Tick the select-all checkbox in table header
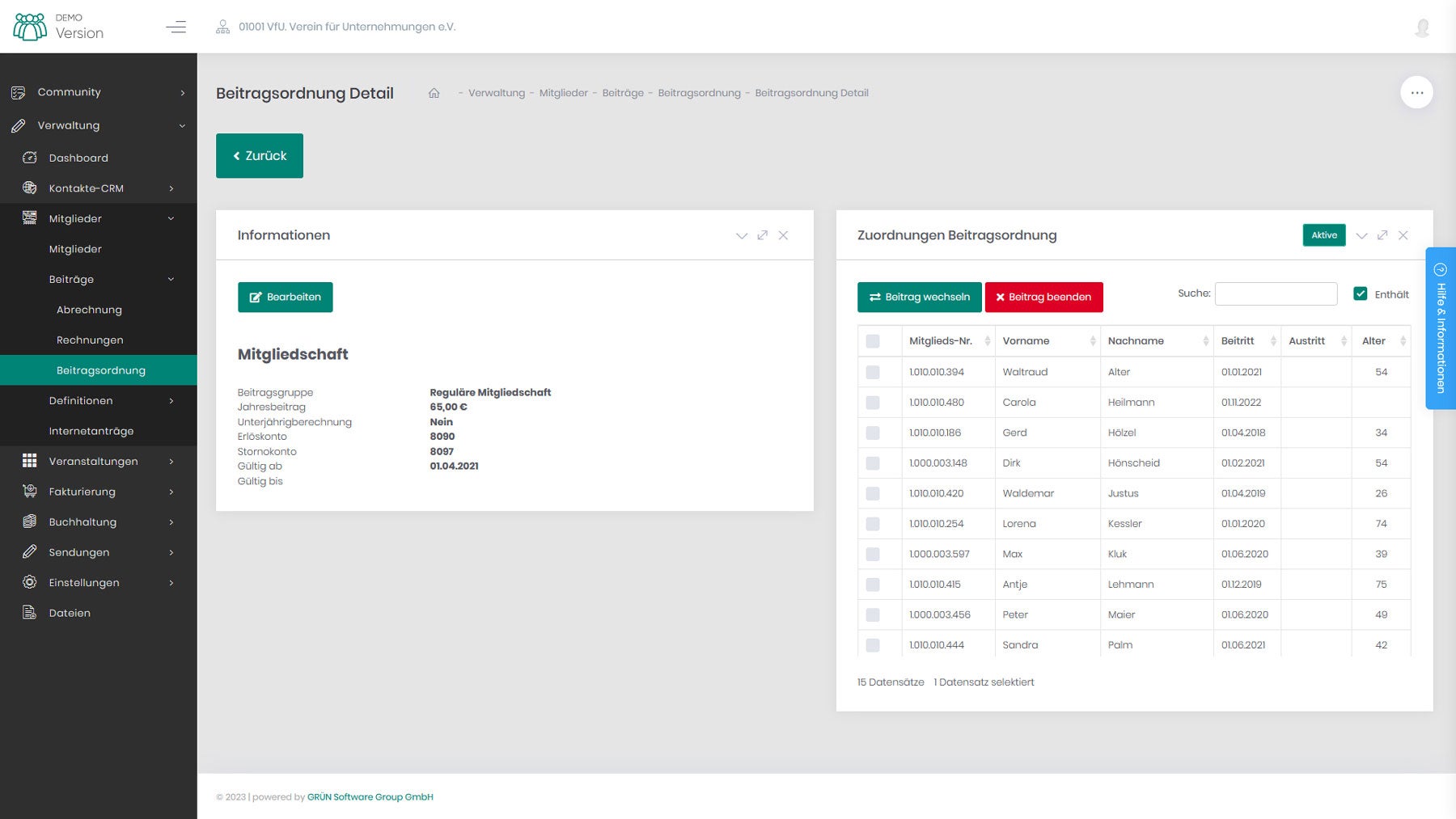This screenshot has height=819, width=1456. tap(873, 341)
